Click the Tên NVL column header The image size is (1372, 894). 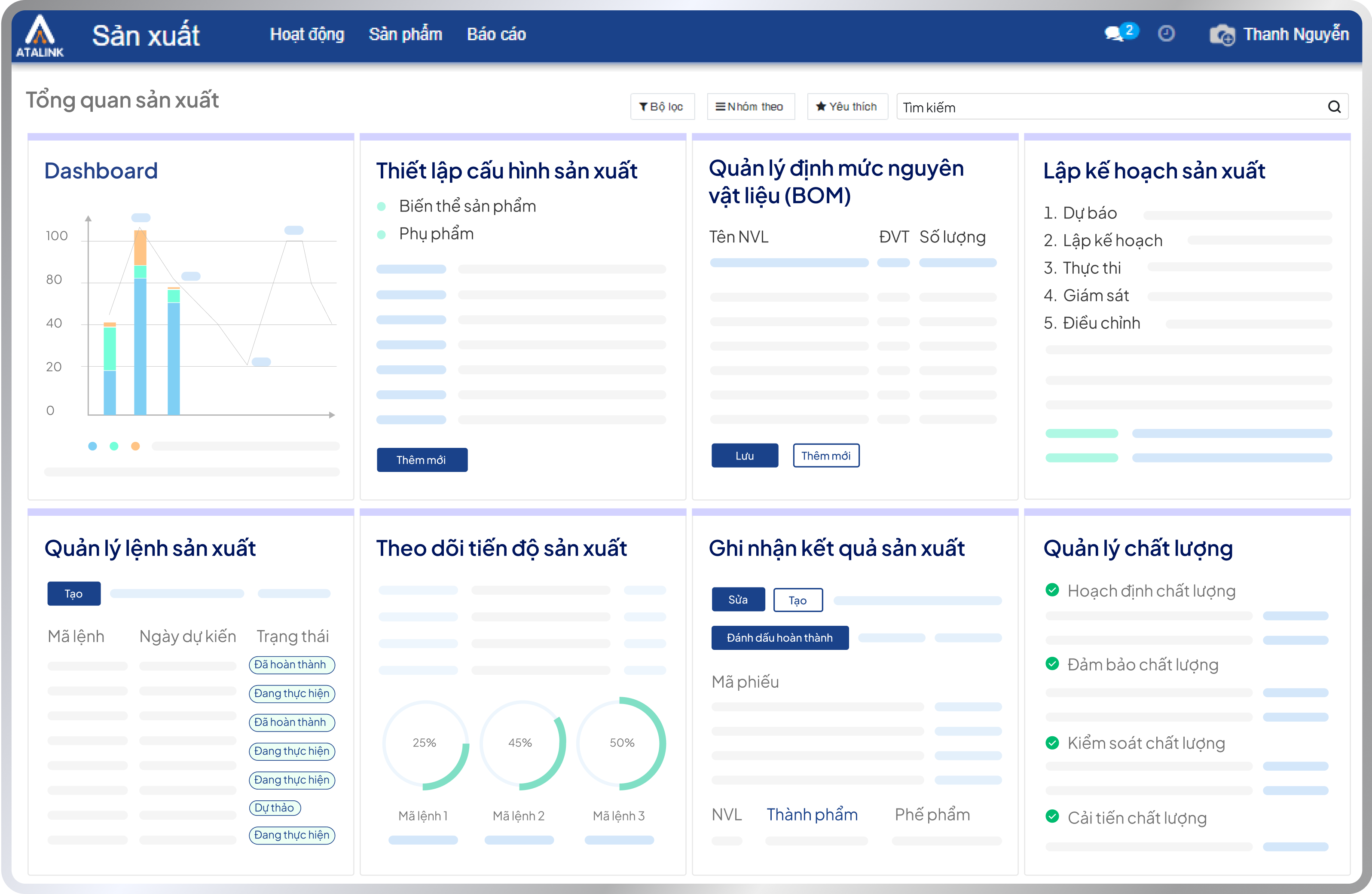point(739,237)
